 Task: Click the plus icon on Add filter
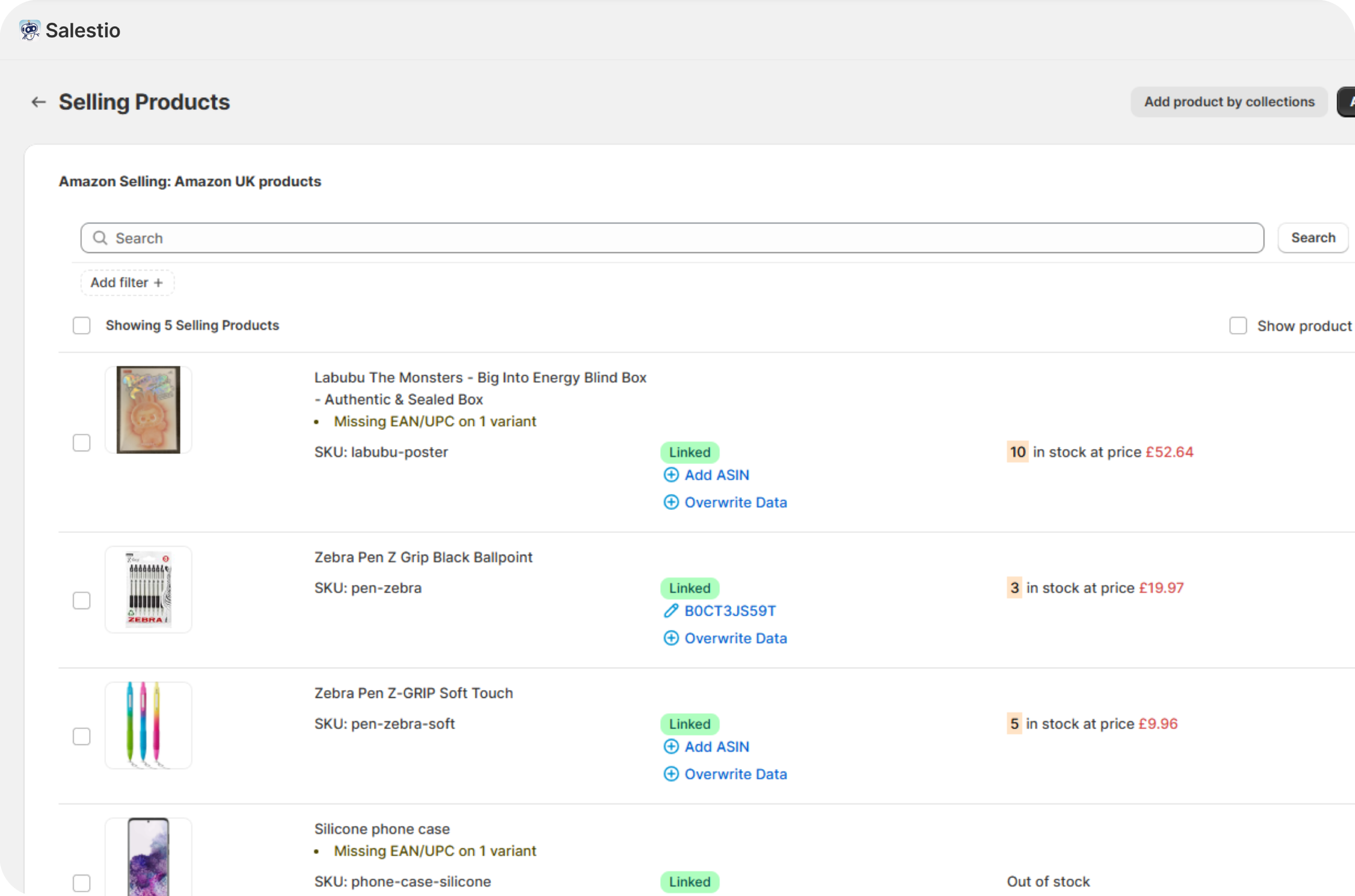(x=159, y=283)
